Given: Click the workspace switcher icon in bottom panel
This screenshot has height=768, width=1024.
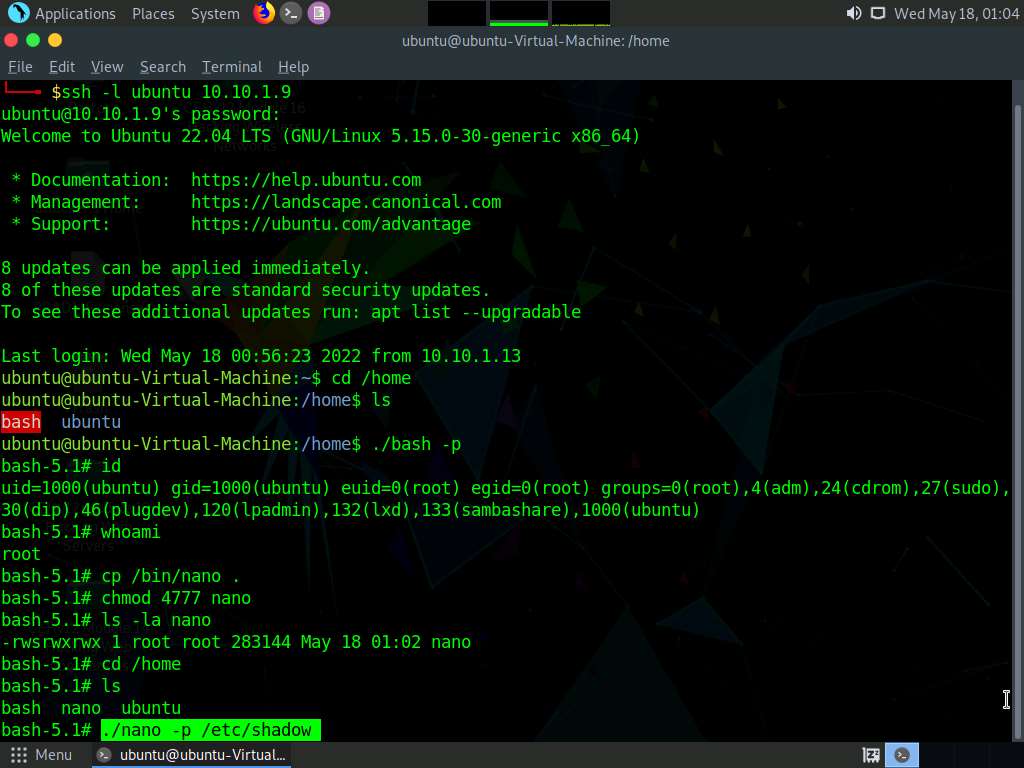Looking at the screenshot, I should click(871, 755).
